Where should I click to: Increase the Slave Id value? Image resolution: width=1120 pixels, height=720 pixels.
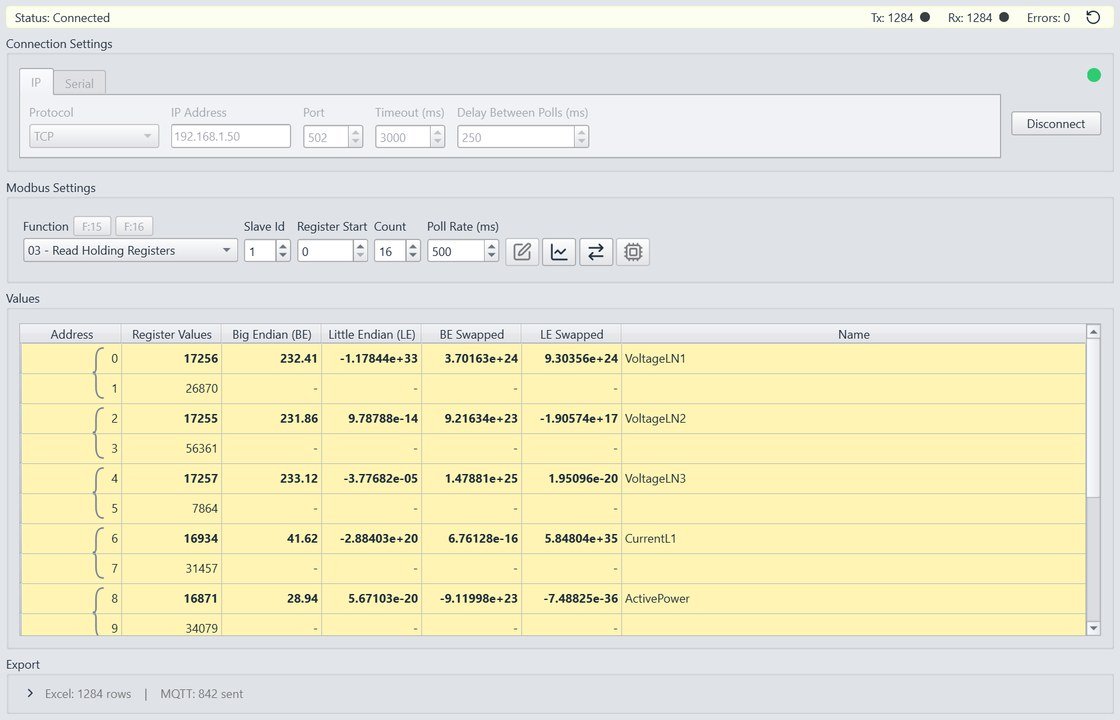click(x=283, y=246)
